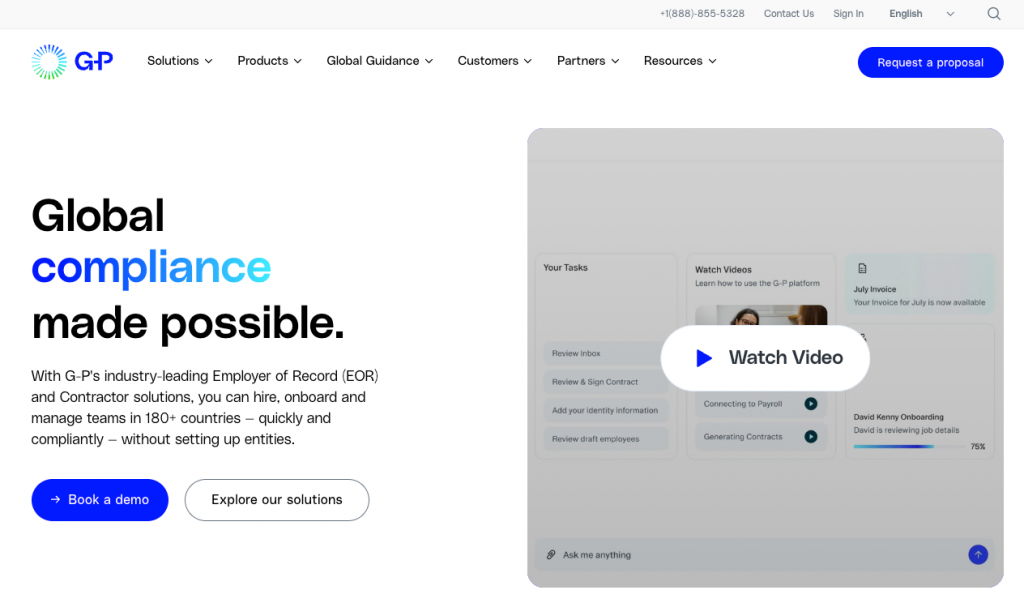Click the David Kenny Onboarding title
1024x603 pixels.
click(x=898, y=417)
